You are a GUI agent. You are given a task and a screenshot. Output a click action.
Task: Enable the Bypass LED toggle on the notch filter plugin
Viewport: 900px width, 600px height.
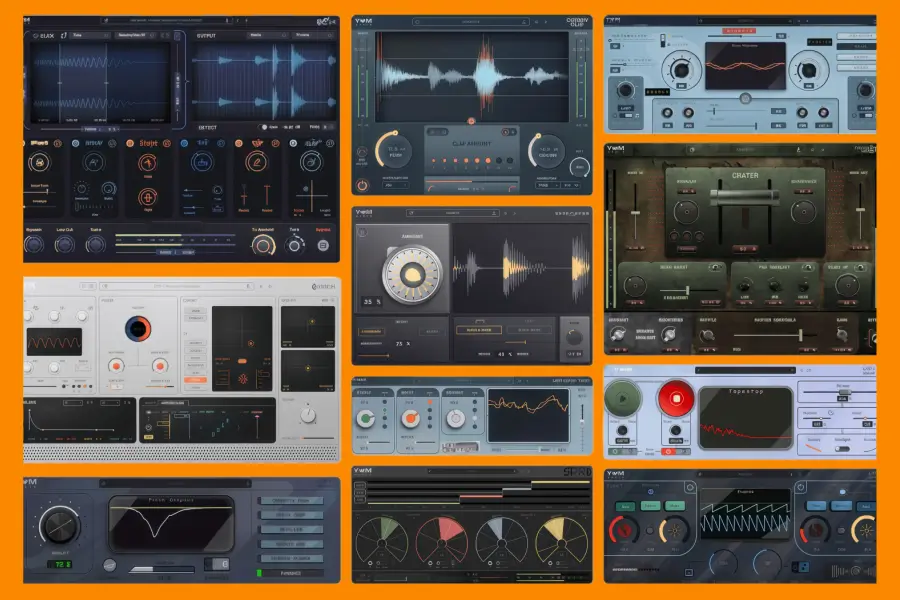[259, 572]
